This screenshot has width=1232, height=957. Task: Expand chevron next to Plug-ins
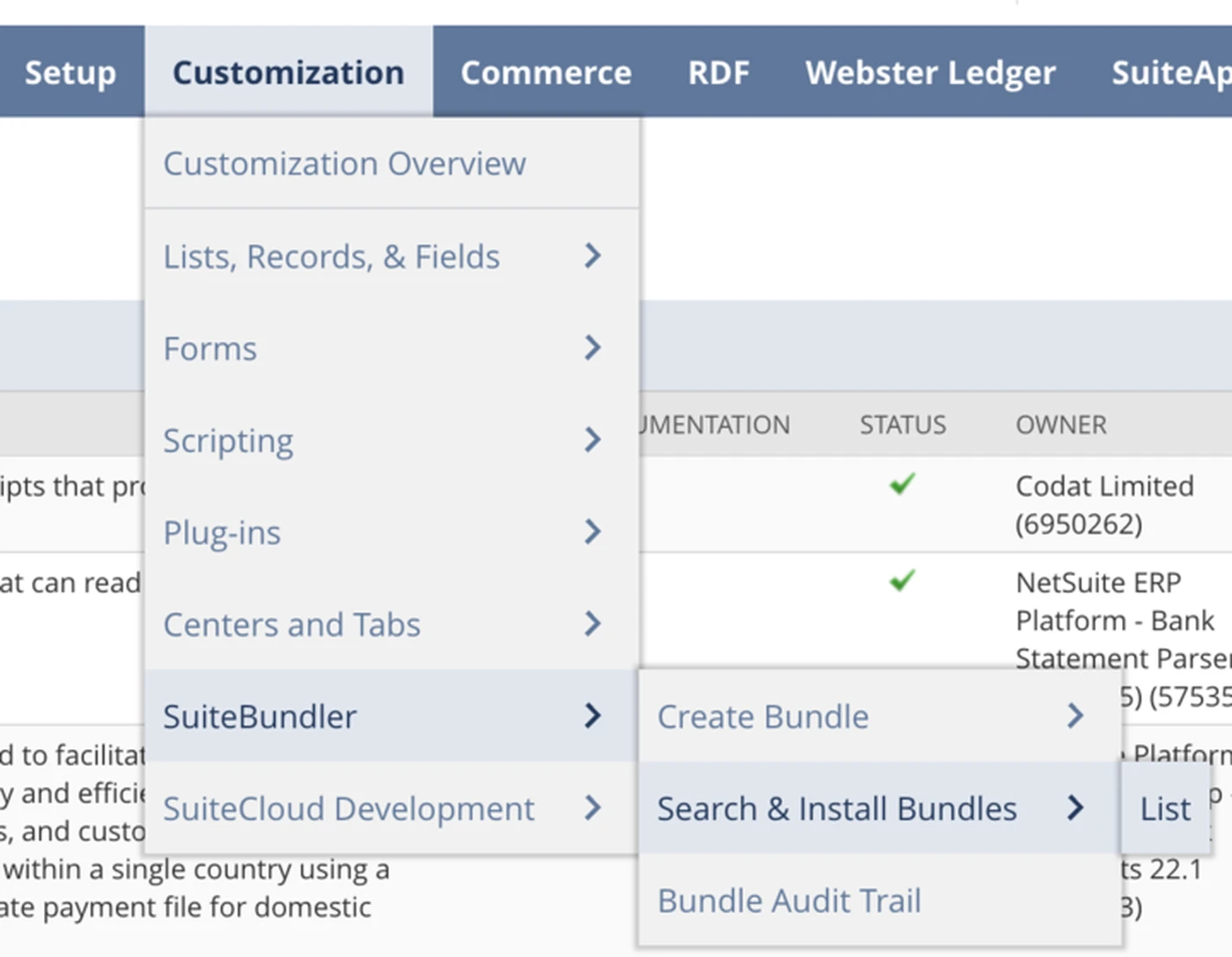[593, 532]
